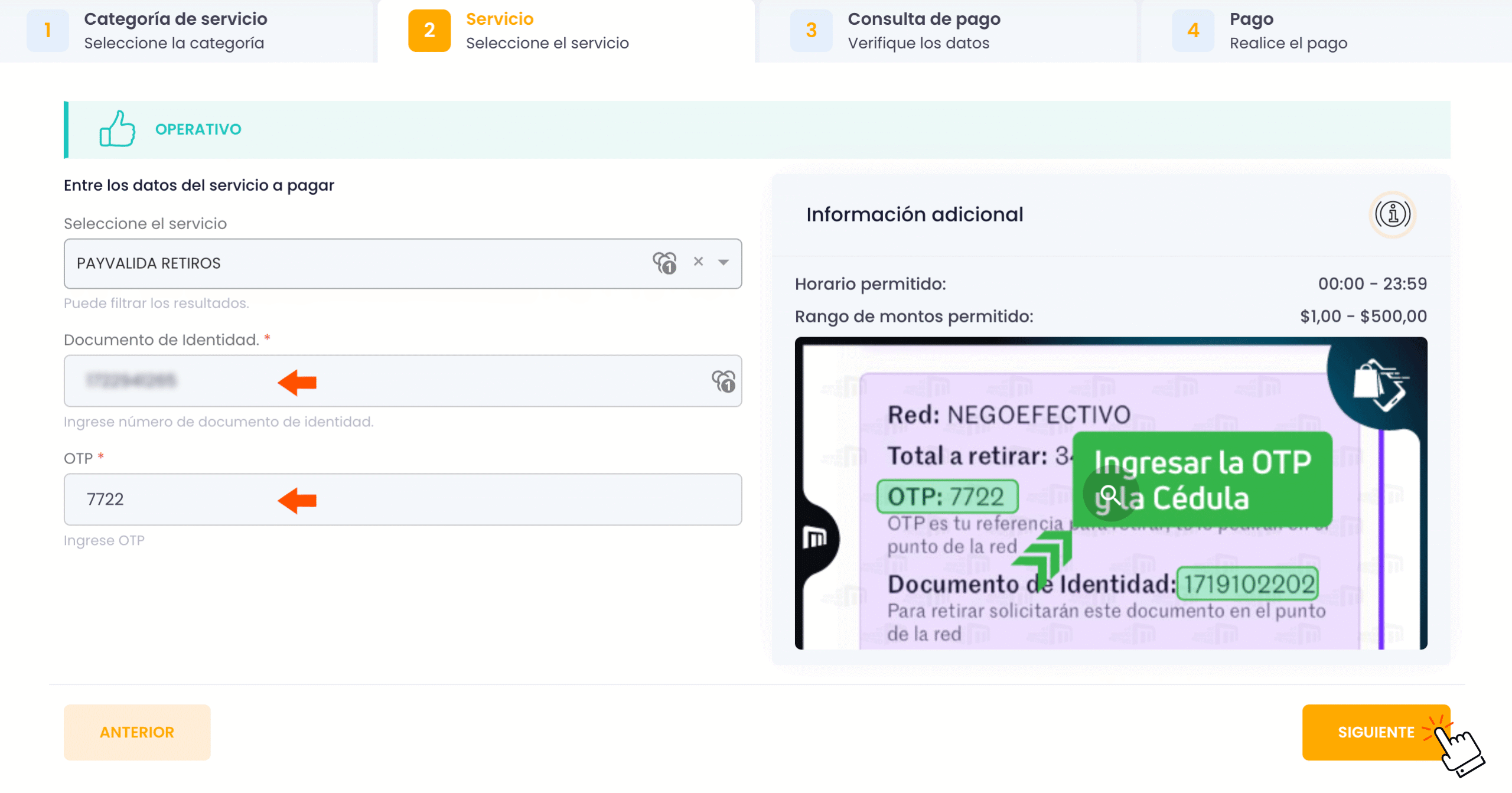The height and width of the screenshot is (793, 1512).
Task: Click the thumbs-up Operativo status icon
Action: click(x=117, y=129)
